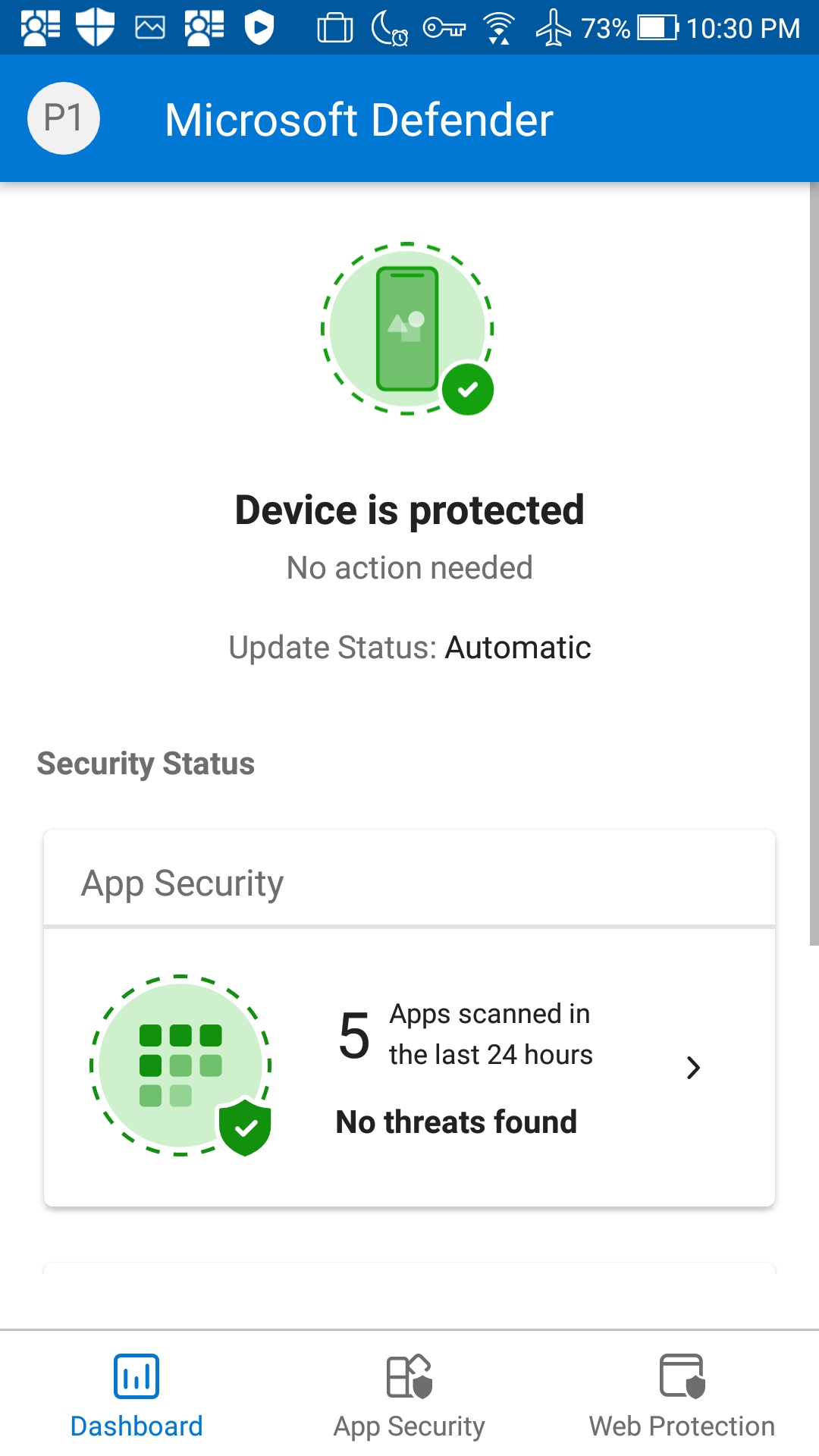
Task: Switch to the App Security tab
Action: [409, 1396]
